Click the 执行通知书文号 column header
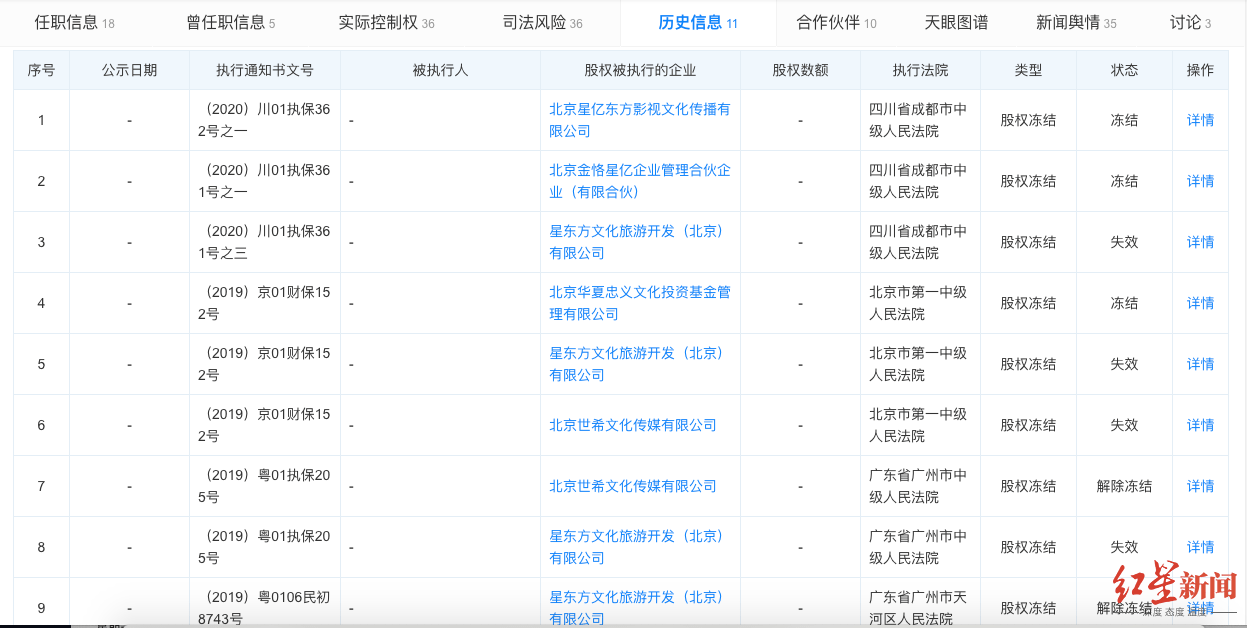This screenshot has width=1247, height=628. [265, 70]
